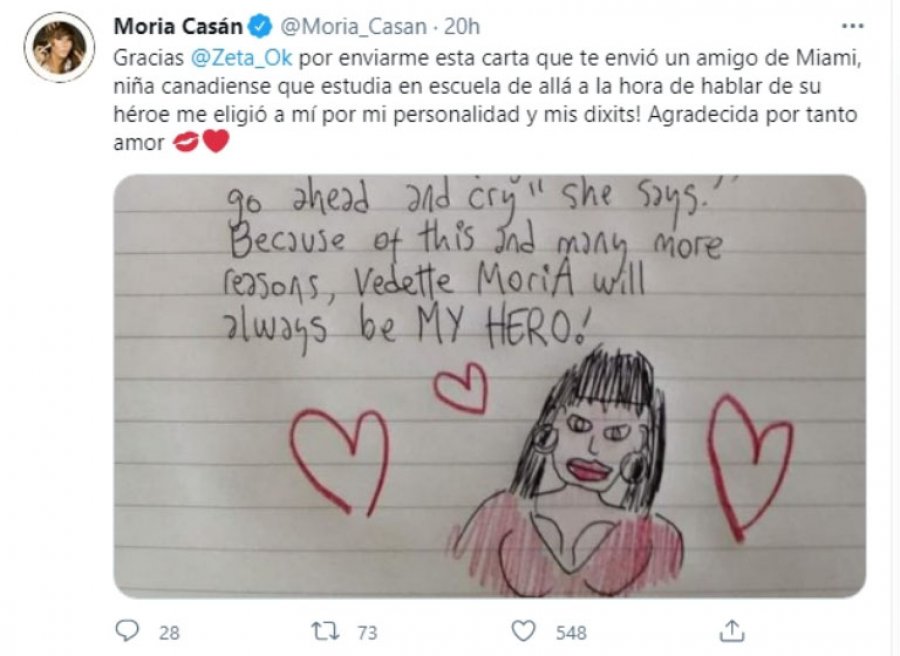Click the red heart emoji in tweet
This screenshot has height=656, width=900.
216,141
